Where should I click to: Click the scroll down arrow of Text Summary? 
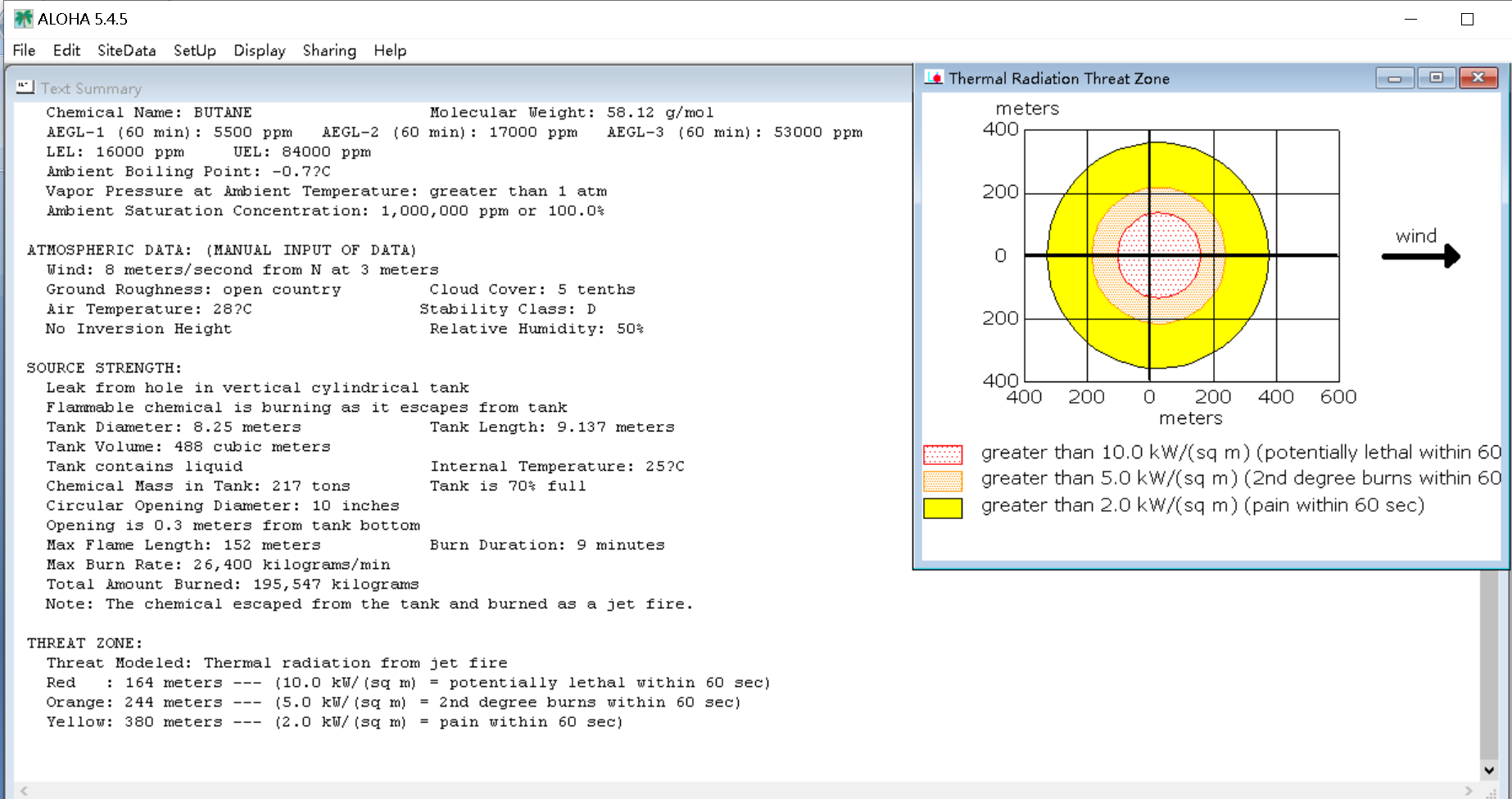pos(1489,770)
